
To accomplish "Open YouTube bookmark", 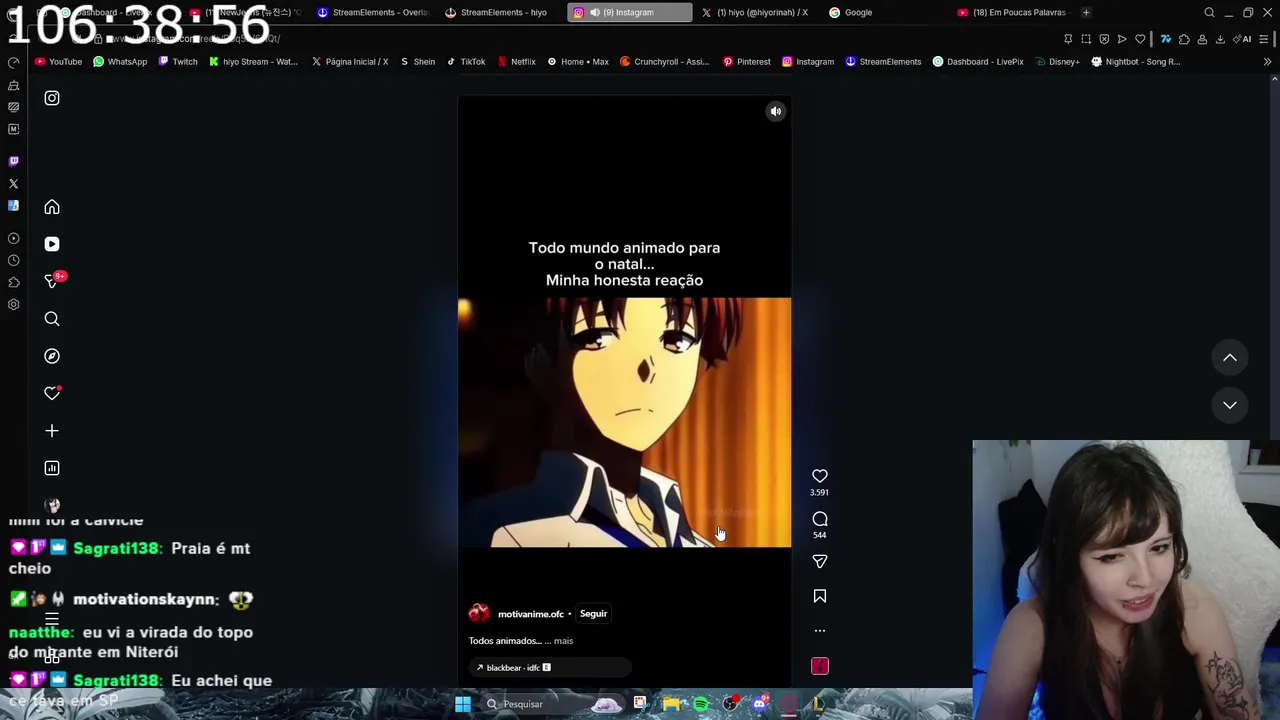I will click(58, 61).
